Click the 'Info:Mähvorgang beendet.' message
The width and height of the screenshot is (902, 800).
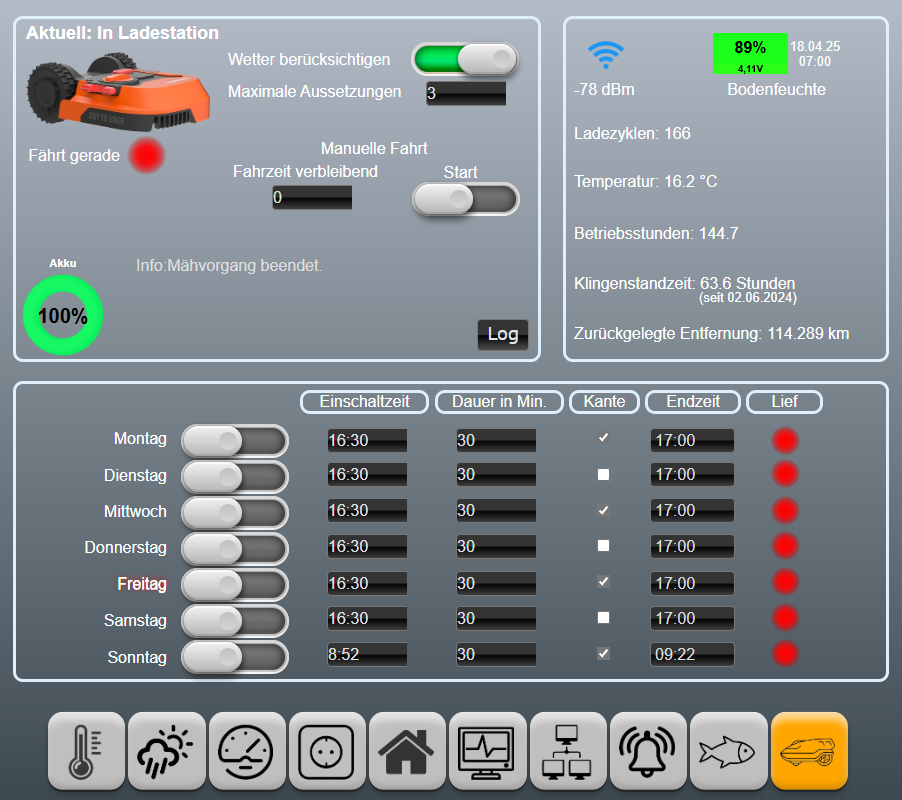pyautogui.click(x=229, y=266)
